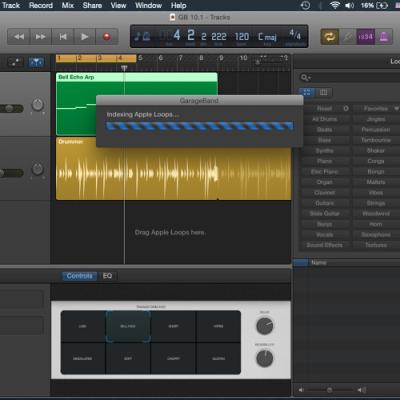The height and width of the screenshot is (400, 400).
Task: Click the red Record button
Action: (x=107, y=37)
